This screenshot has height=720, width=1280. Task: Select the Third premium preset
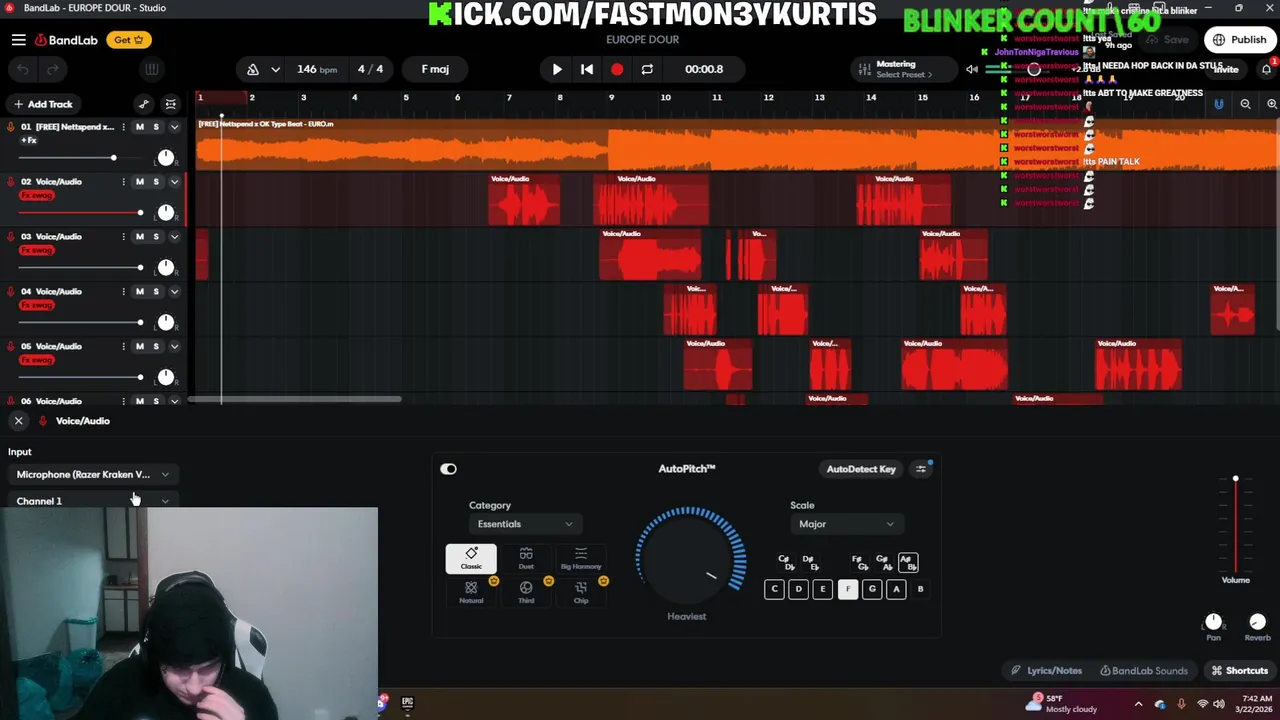coord(526,592)
